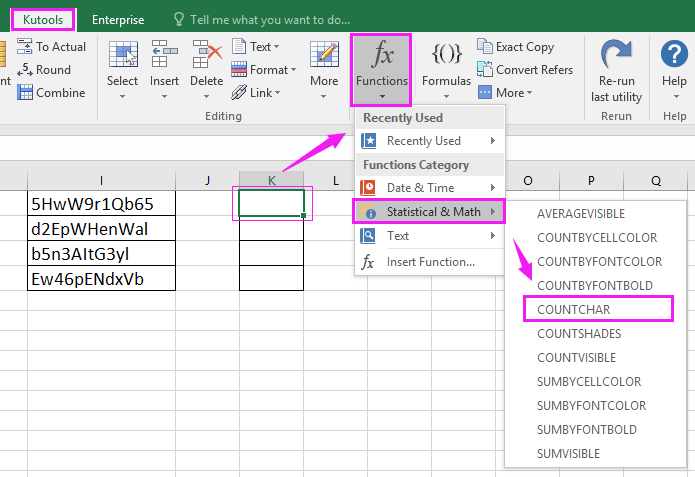Click the Insert Function fx icon
Image resolution: width=695 pixels, height=477 pixels.
coord(368,262)
